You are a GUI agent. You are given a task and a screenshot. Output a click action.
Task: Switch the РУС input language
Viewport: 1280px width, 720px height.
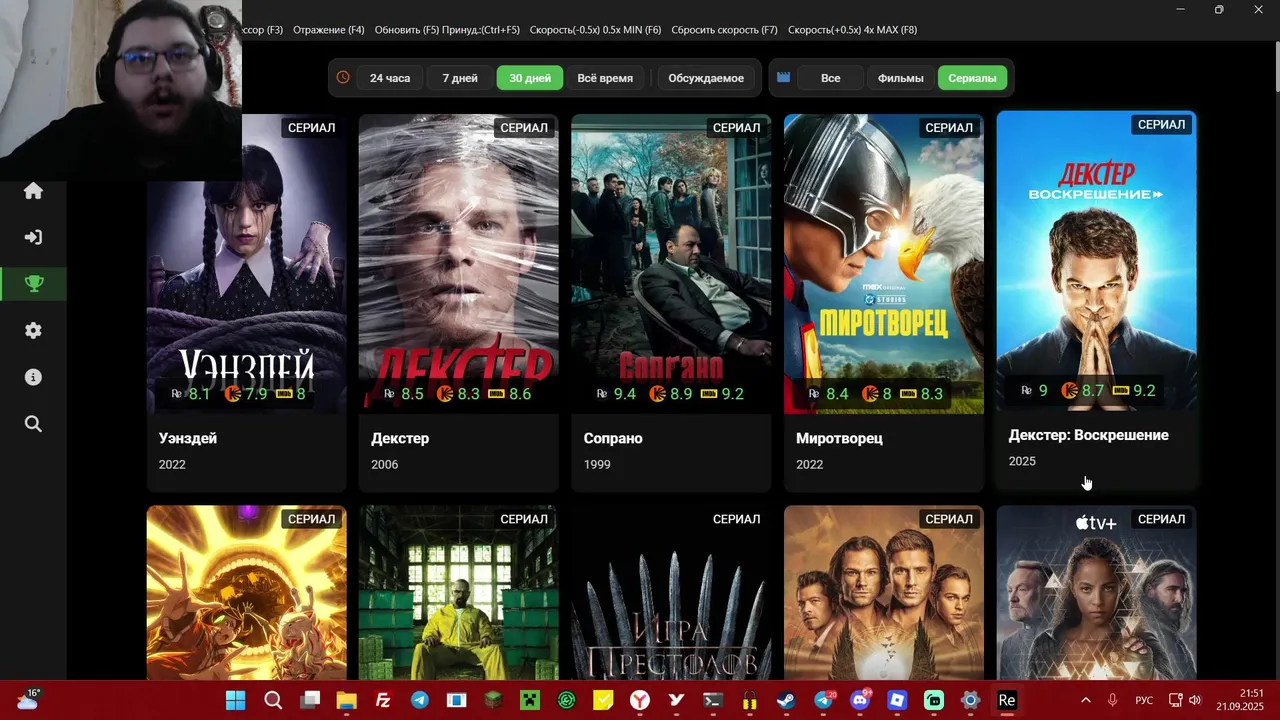pos(1144,700)
